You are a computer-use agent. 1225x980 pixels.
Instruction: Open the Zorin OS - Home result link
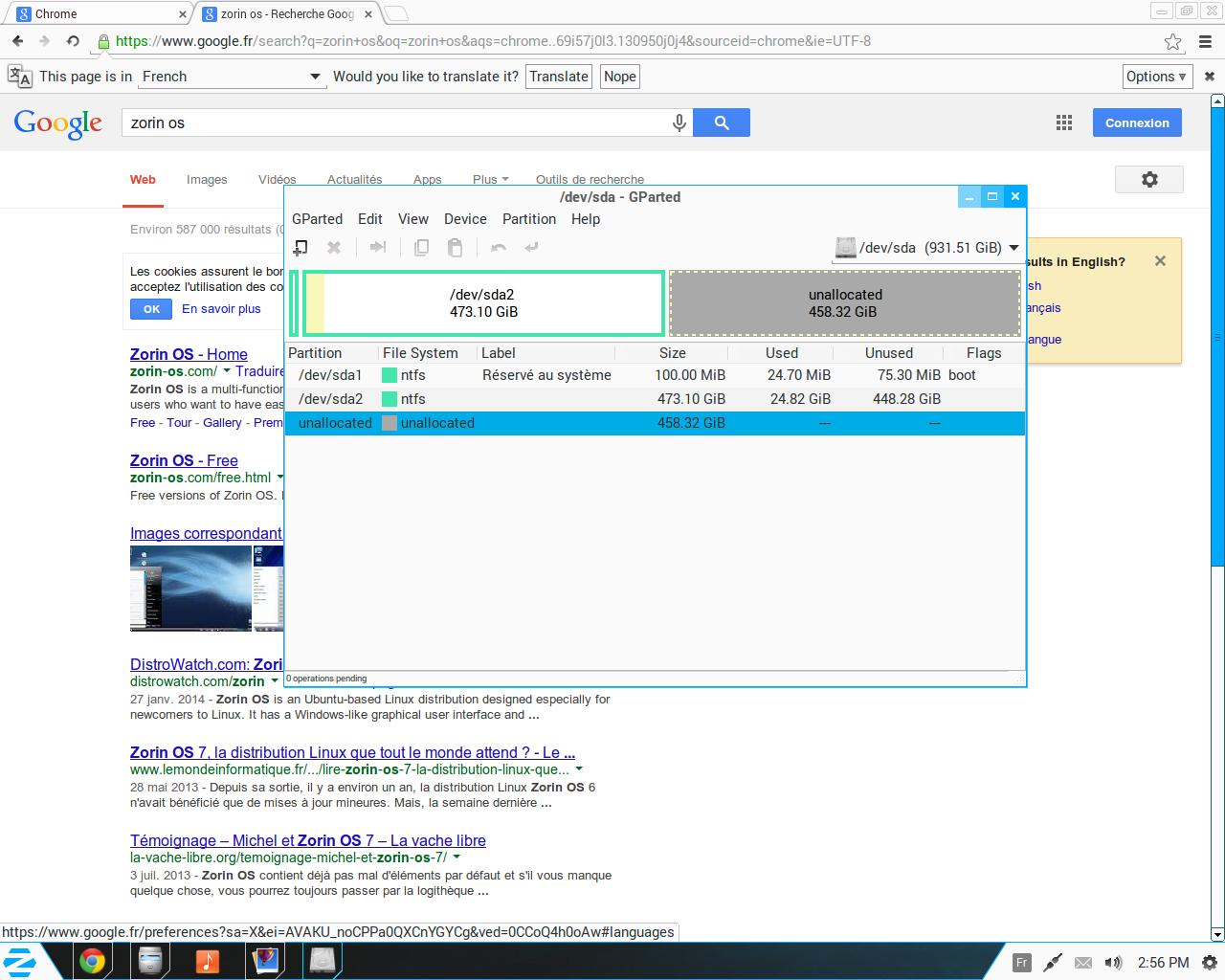(x=189, y=354)
